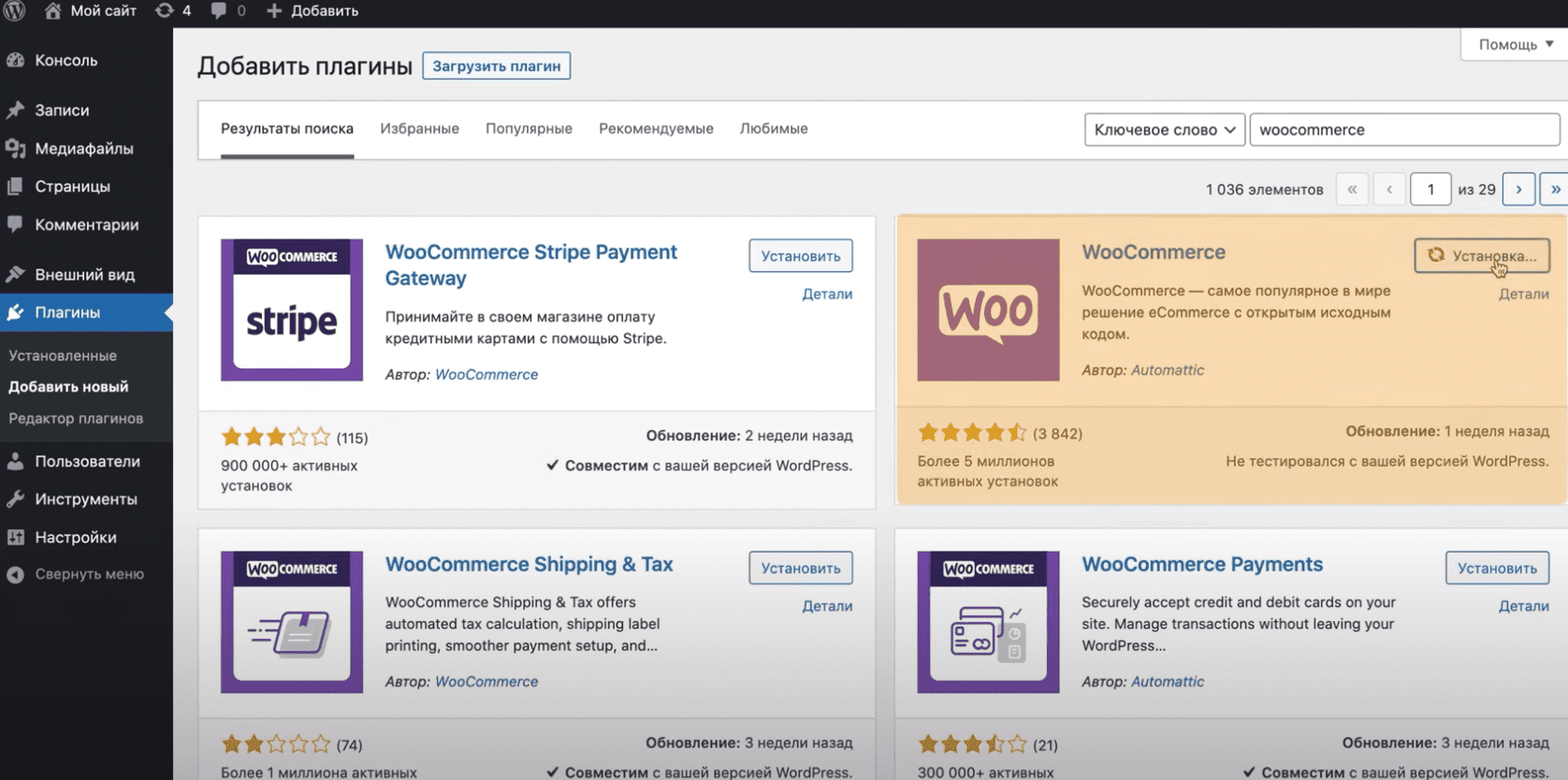Click the WooCommerce Woo logo thumbnail
1568x780 pixels.
pos(988,310)
